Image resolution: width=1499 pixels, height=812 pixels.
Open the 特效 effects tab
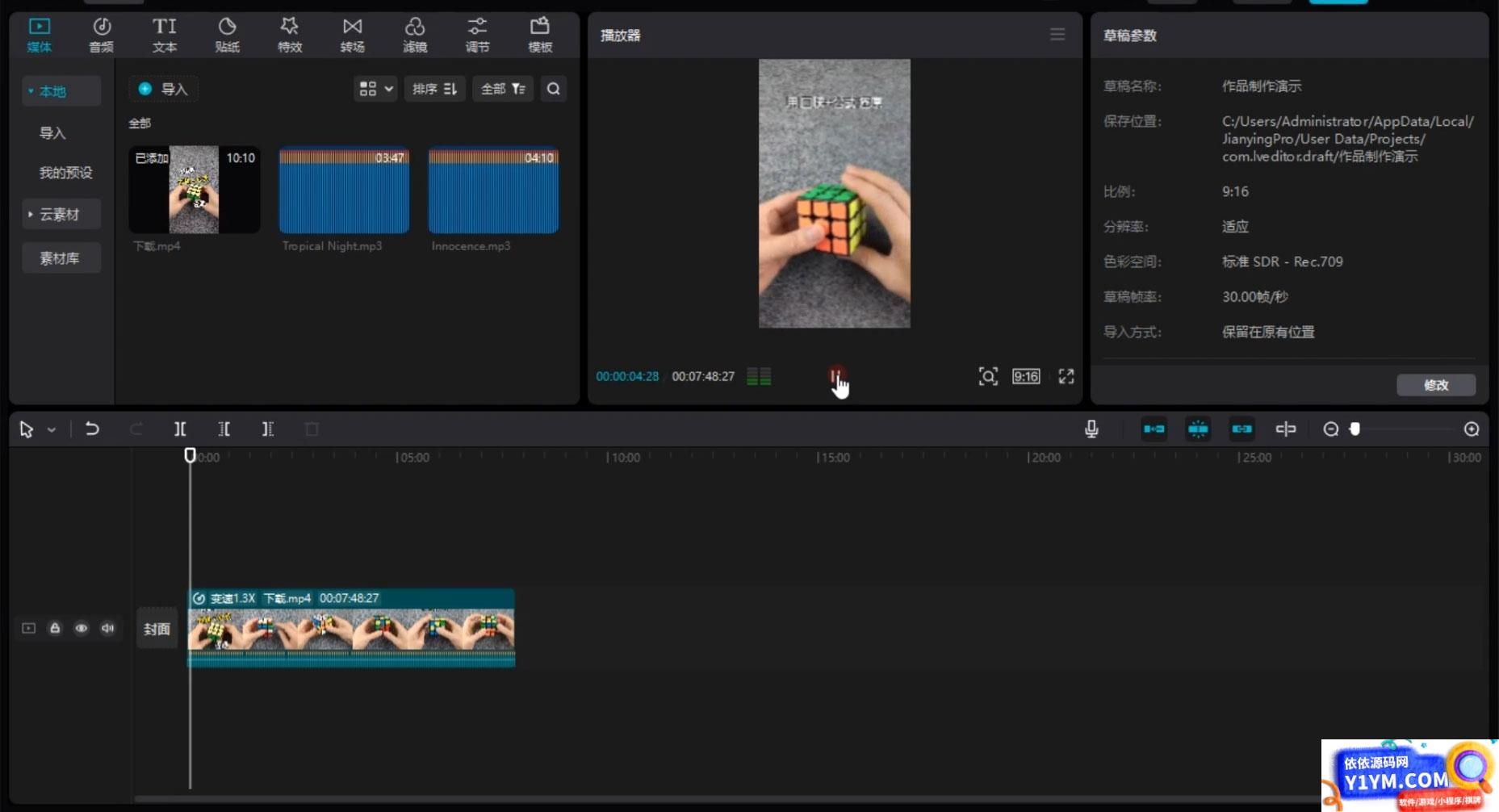(x=290, y=36)
